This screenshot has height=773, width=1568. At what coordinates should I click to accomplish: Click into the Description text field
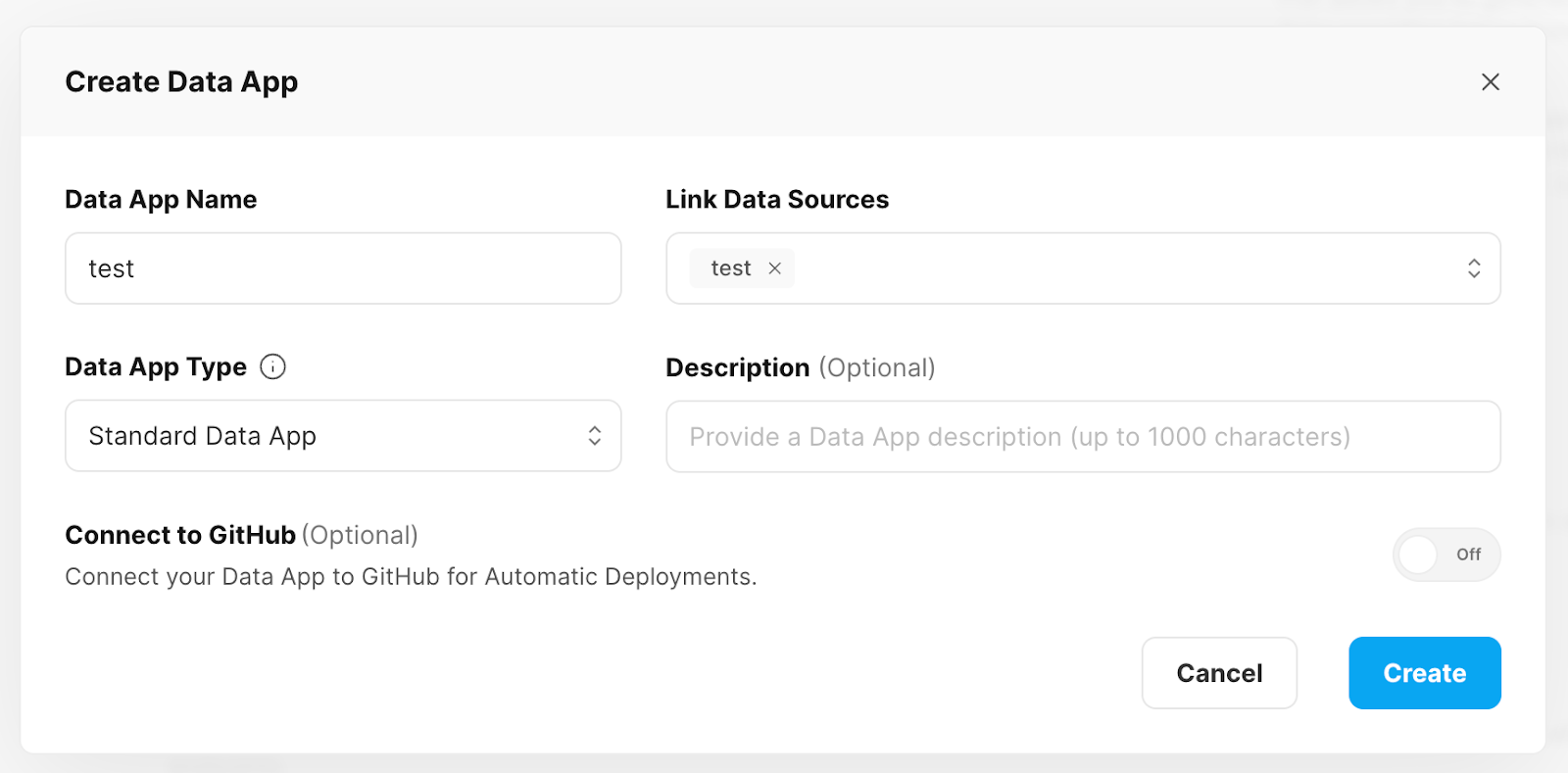(1082, 437)
